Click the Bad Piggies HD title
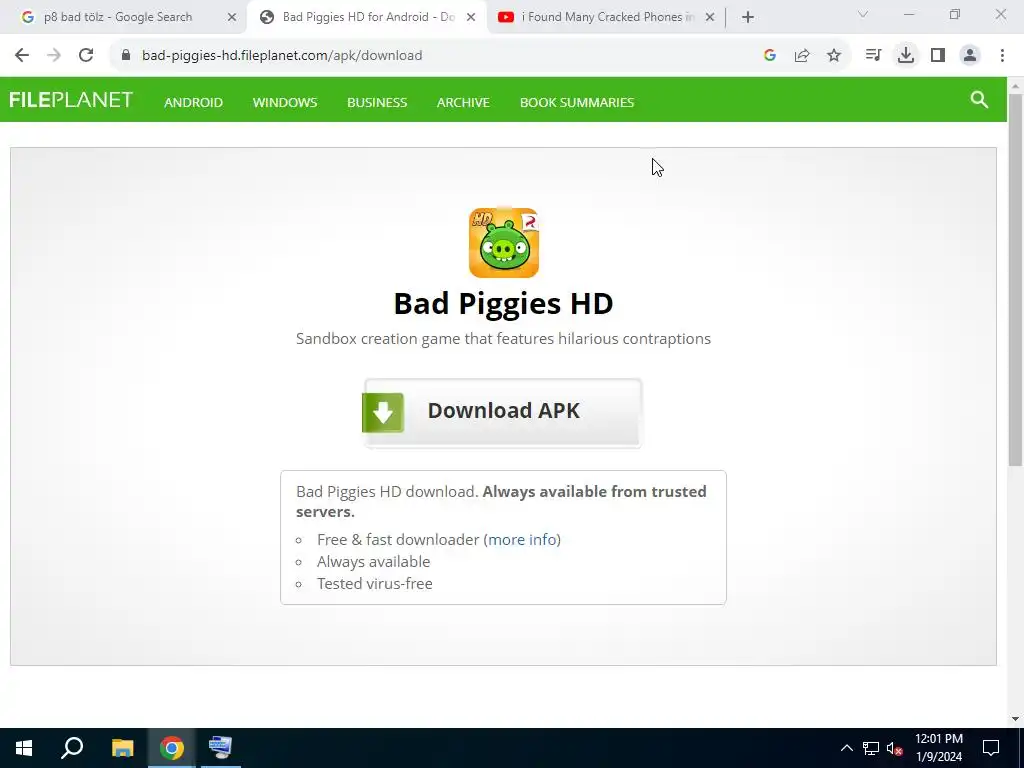 tap(504, 303)
